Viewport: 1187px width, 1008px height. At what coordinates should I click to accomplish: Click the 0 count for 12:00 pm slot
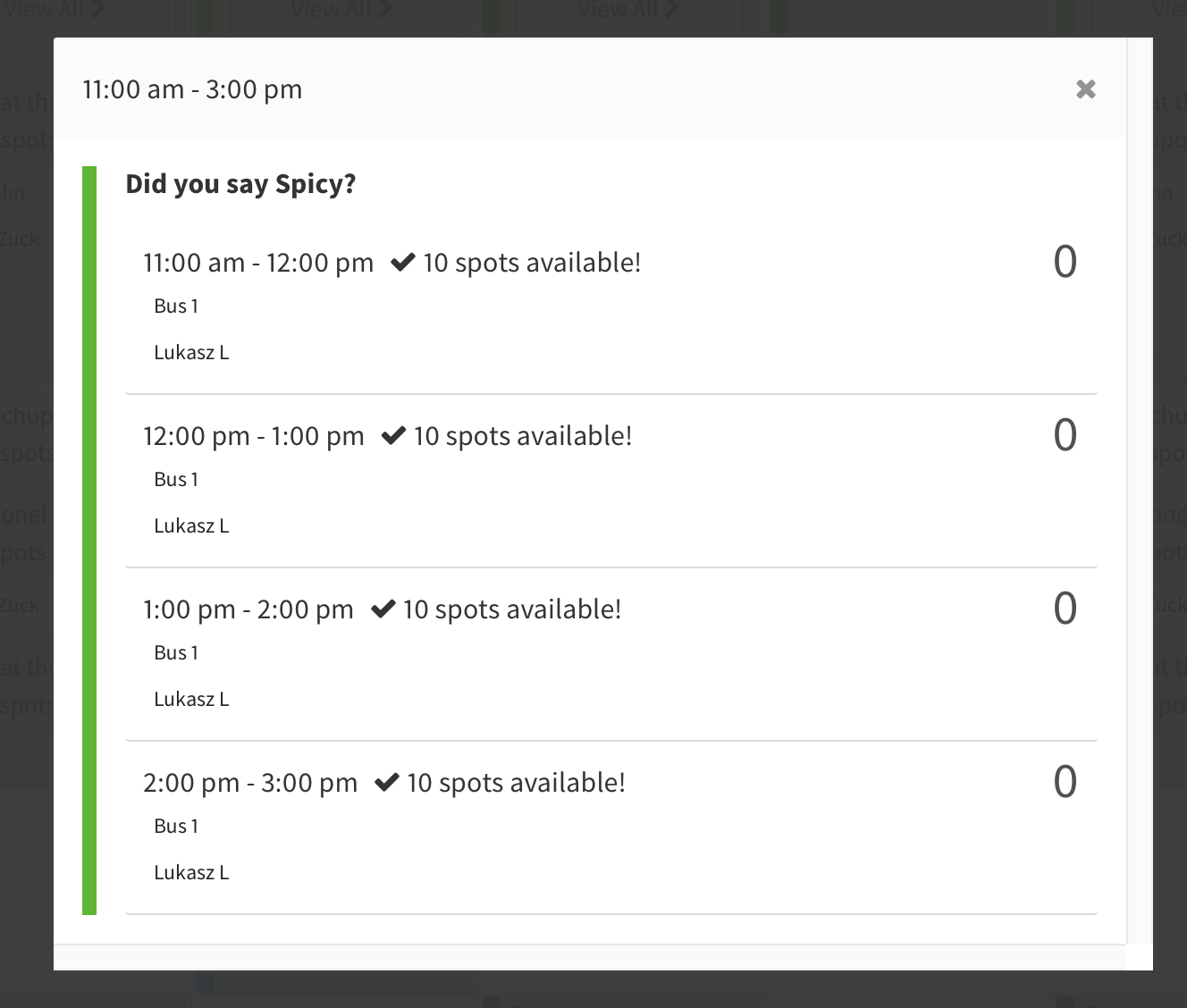[1065, 435]
